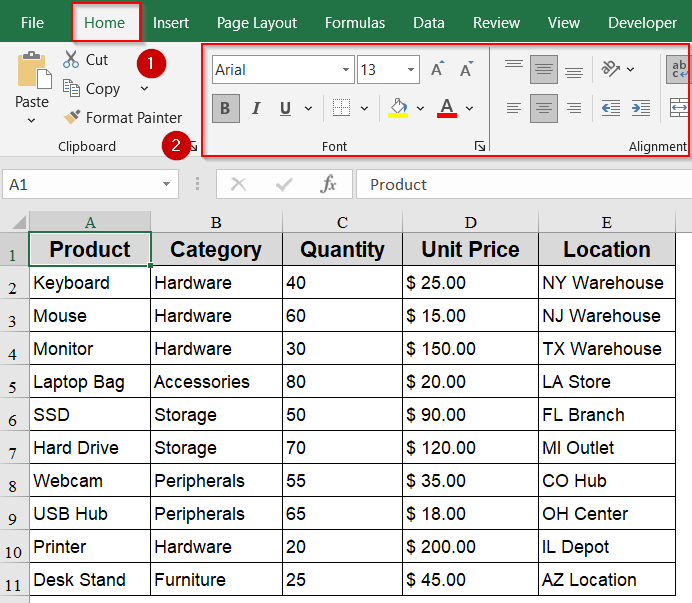Click the Paste clipboard icon
This screenshot has width=692, height=603.
coord(34,70)
